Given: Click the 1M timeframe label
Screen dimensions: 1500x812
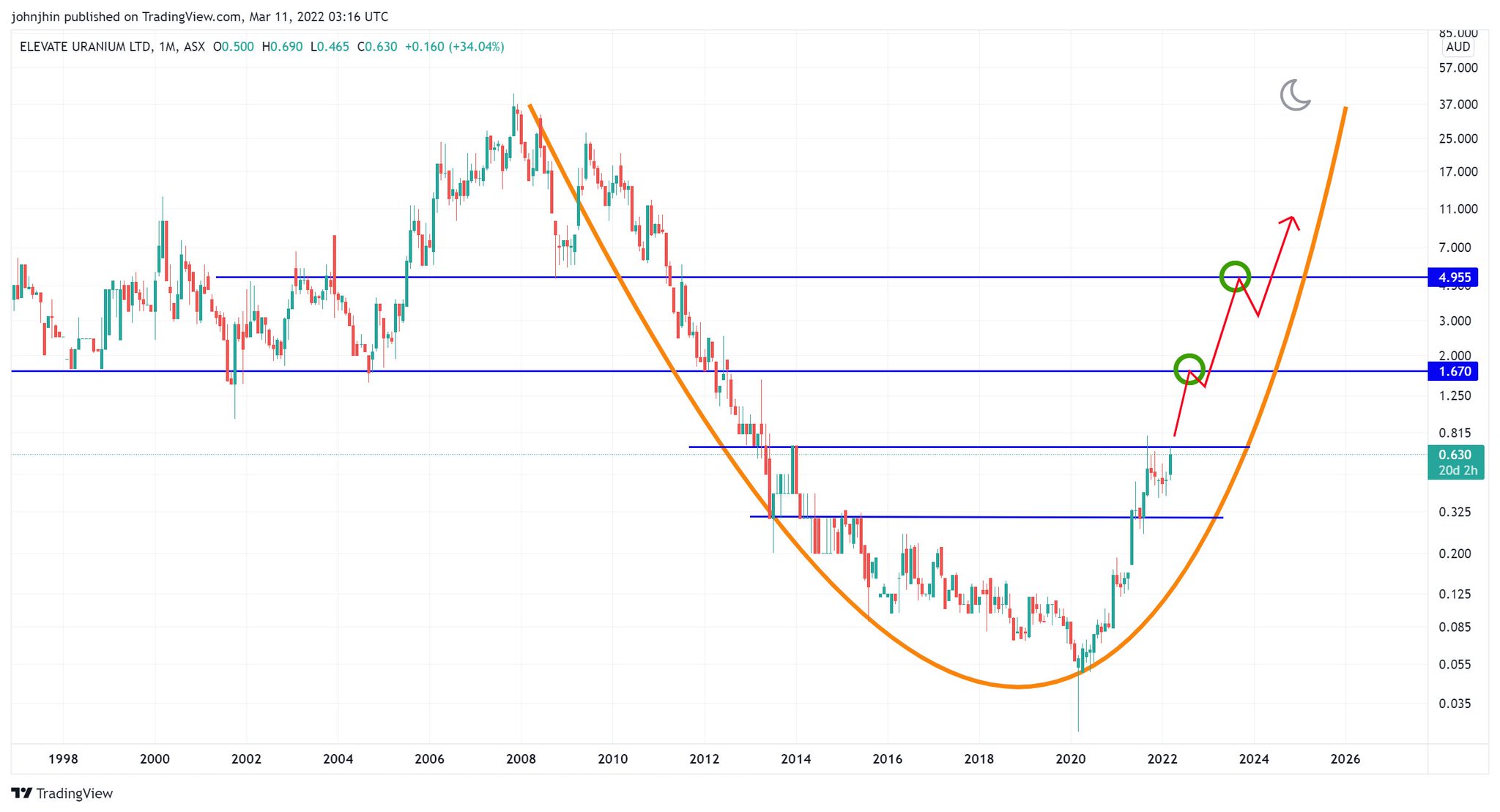Looking at the screenshot, I should [167, 47].
